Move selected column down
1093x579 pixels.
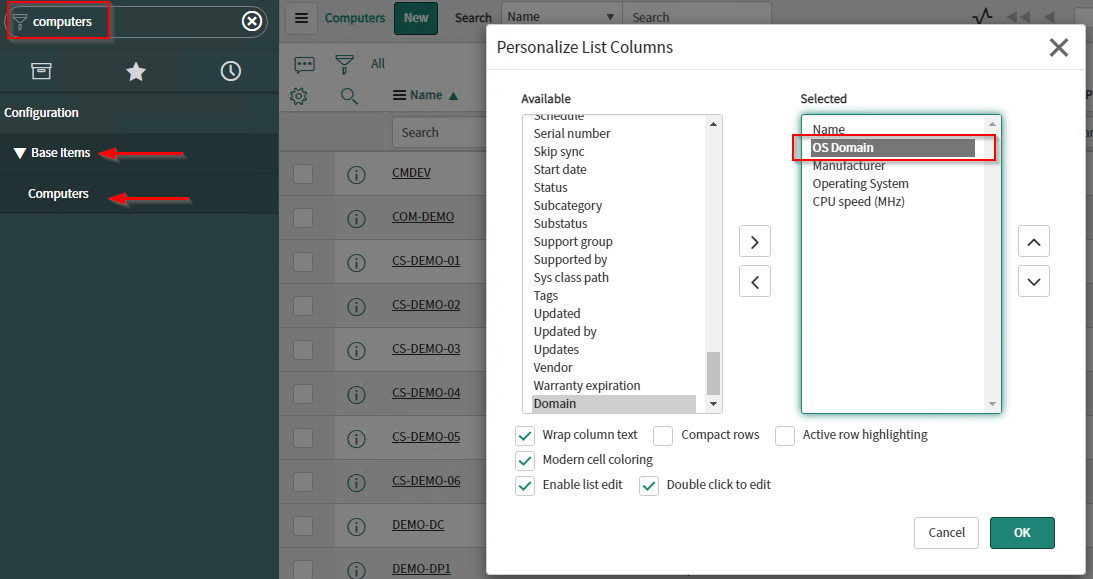1034,281
